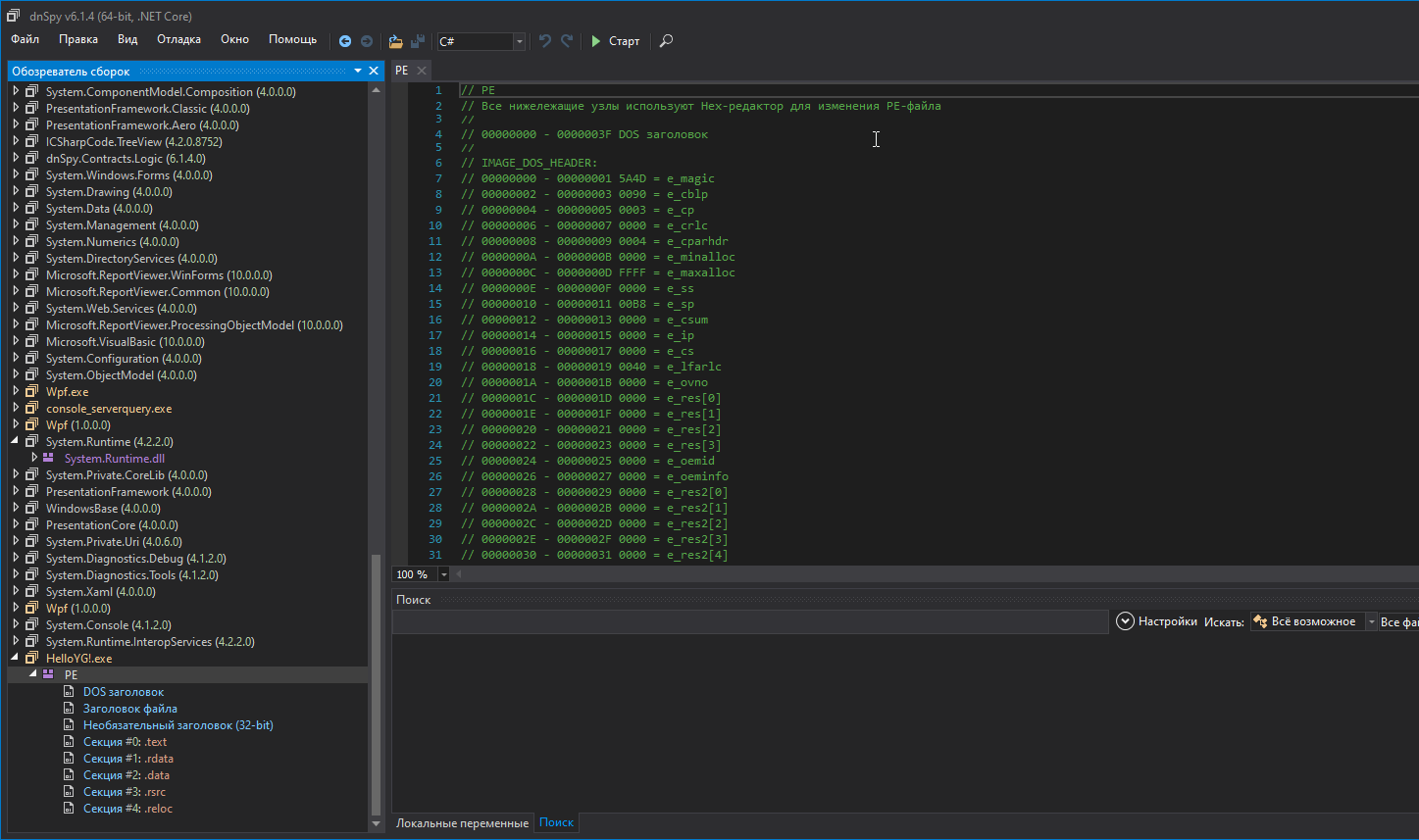Navigate backward with the blue back arrow
Viewport: 1419px width, 840px height.
(x=345, y=41)
